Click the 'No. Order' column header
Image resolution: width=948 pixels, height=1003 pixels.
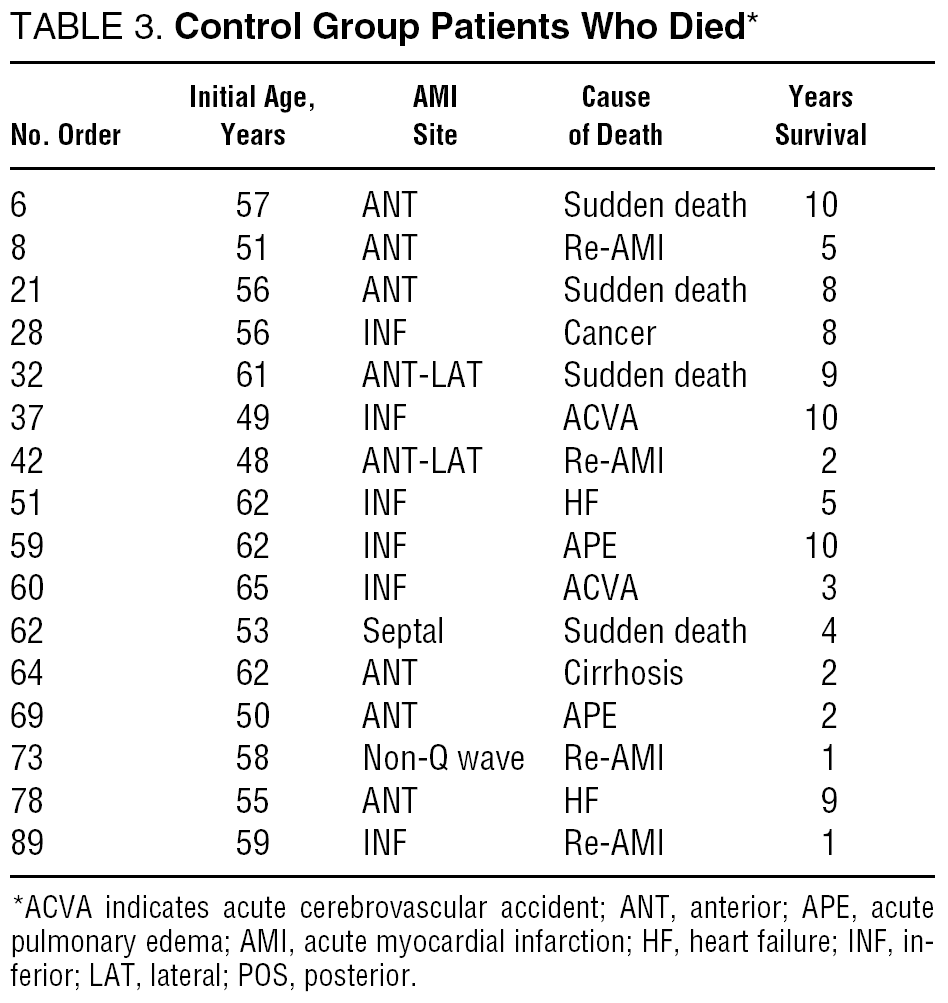click(65, 135)
